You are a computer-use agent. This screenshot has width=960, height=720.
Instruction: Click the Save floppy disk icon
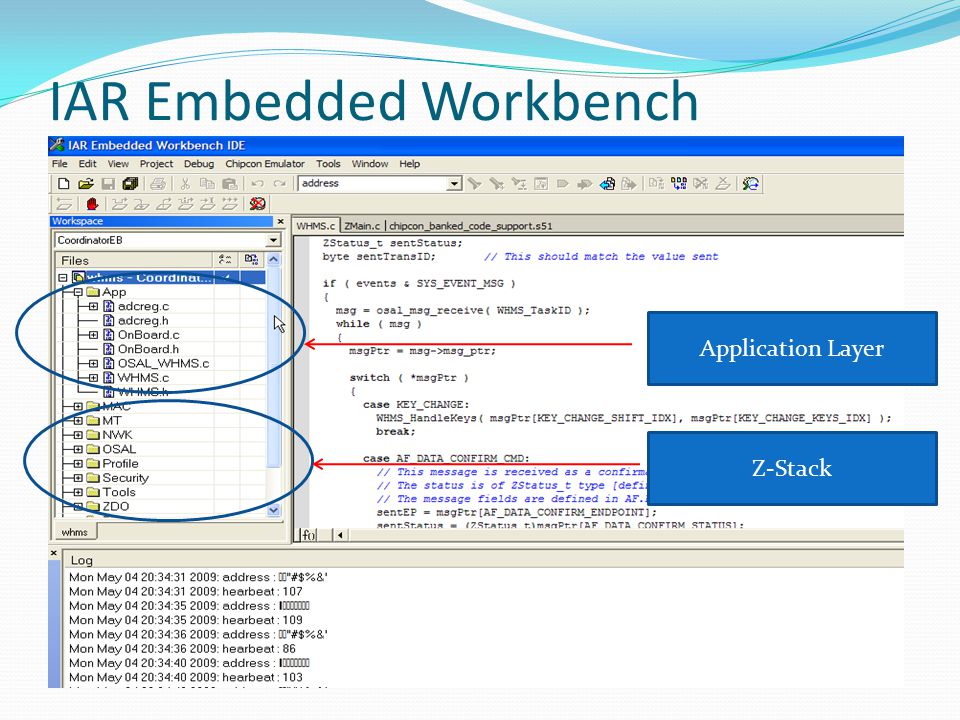108,184
